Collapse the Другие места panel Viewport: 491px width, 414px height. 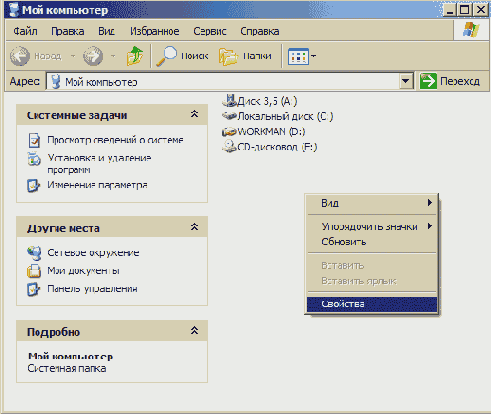click(x=194, y=227)
